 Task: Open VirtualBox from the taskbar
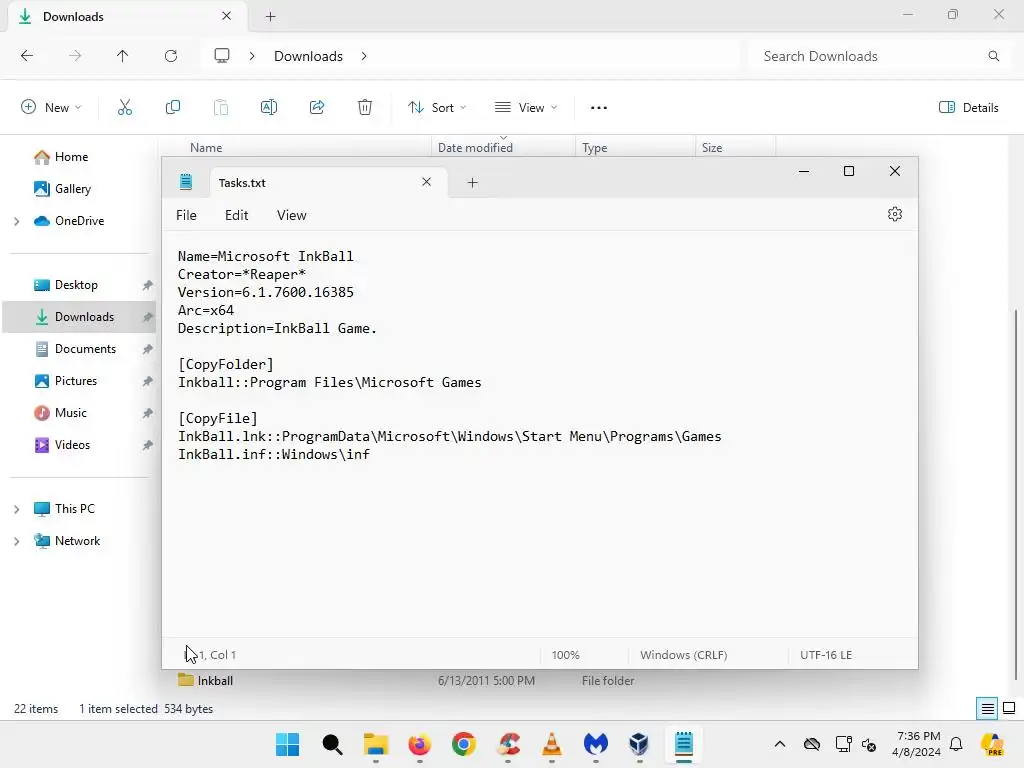point(639,744)
